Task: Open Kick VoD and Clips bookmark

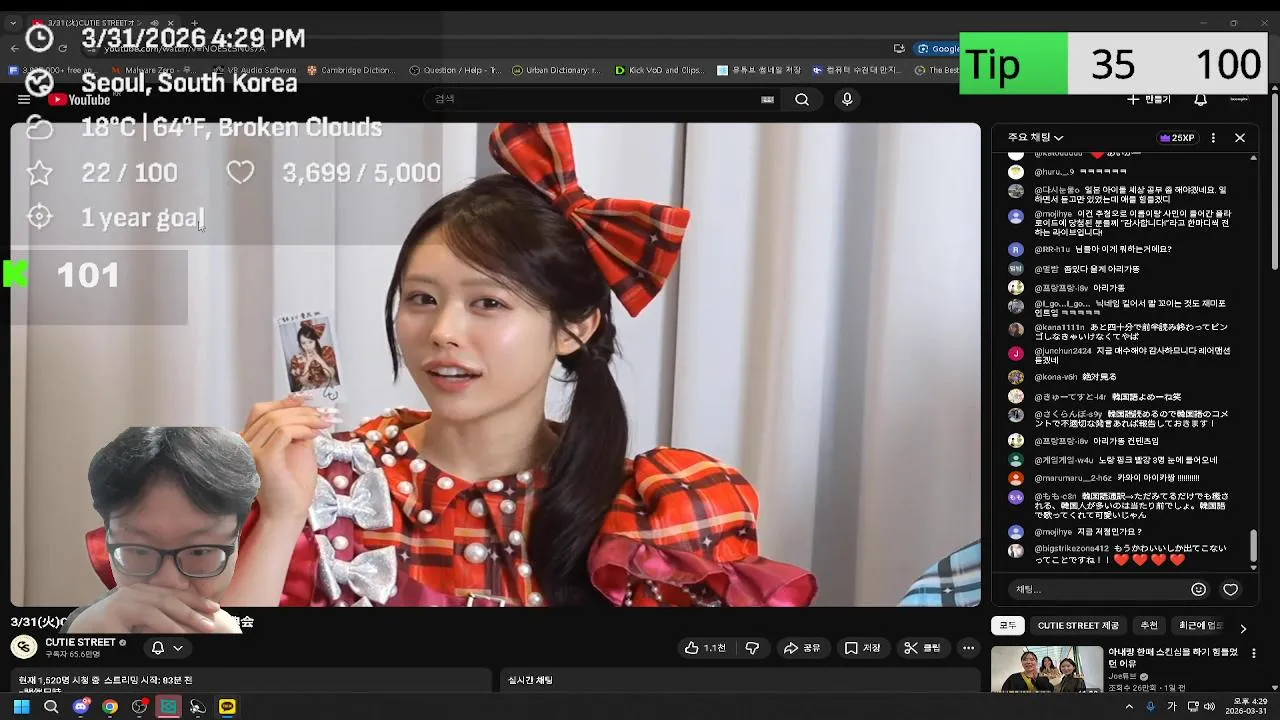Action: 660,70
